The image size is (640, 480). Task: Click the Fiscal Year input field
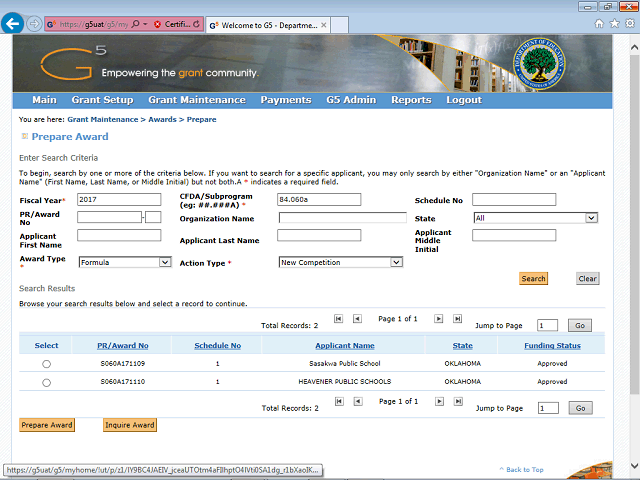[119, 200]
